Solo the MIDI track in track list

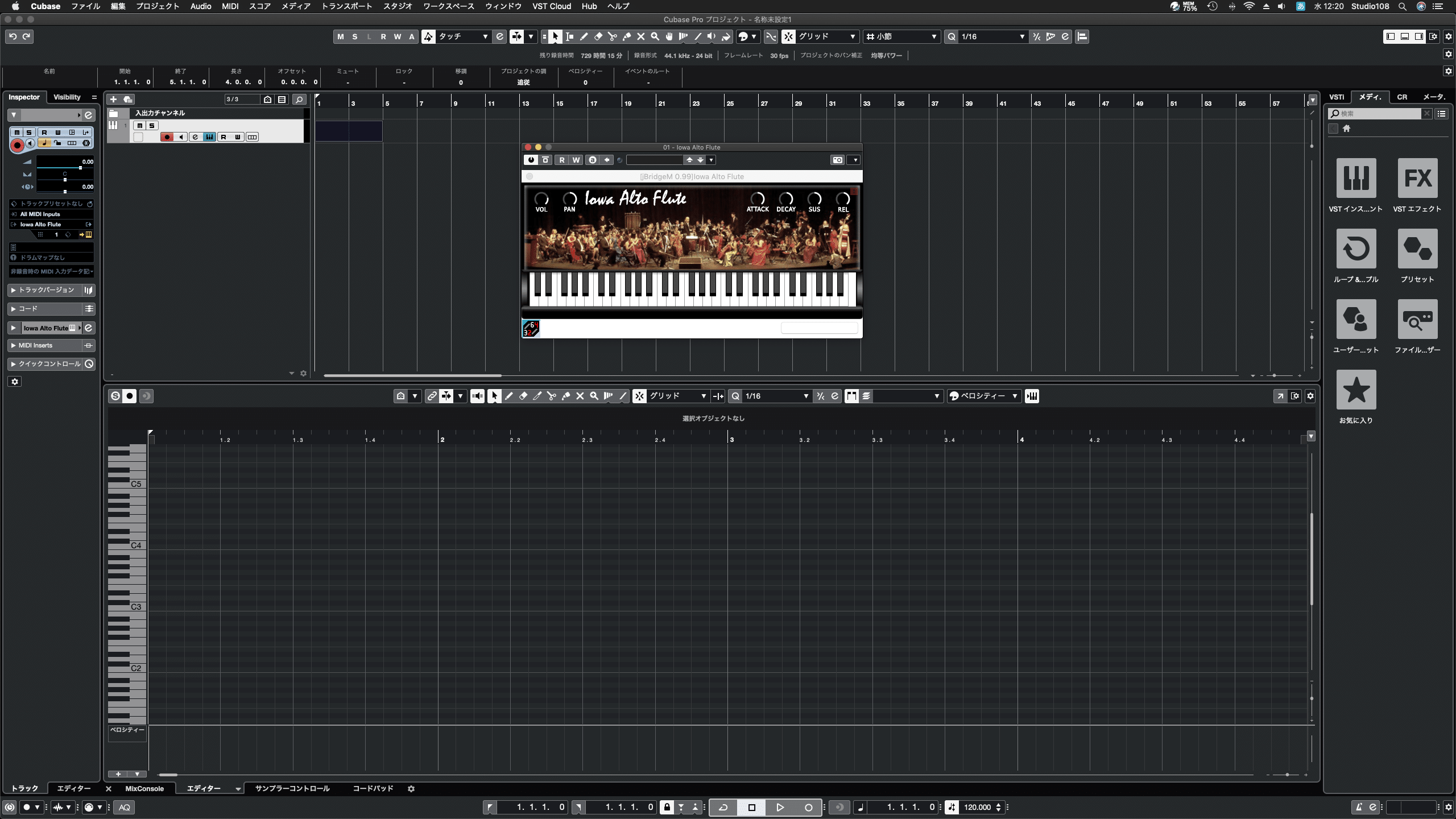pos(152,126)
